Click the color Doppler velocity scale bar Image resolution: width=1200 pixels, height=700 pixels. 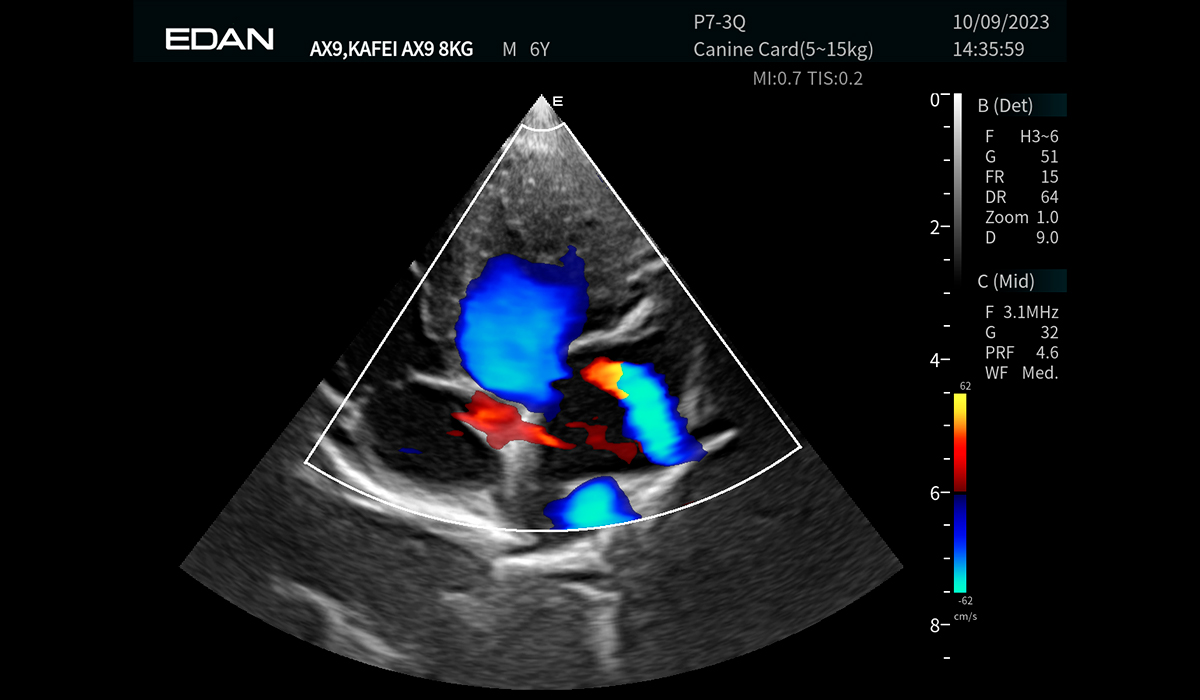(x=960, y=492)
